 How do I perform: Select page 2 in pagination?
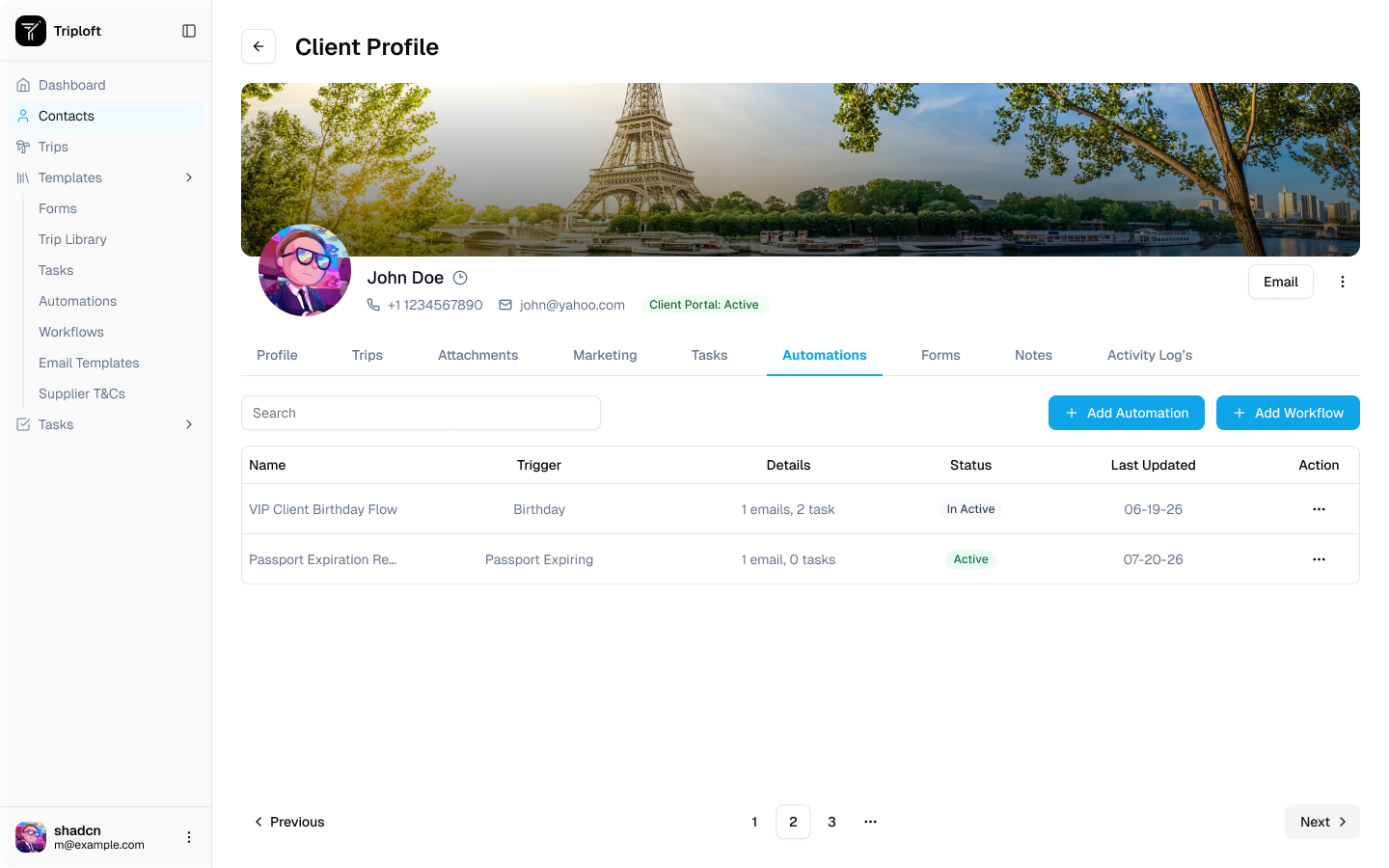point(793,822)
